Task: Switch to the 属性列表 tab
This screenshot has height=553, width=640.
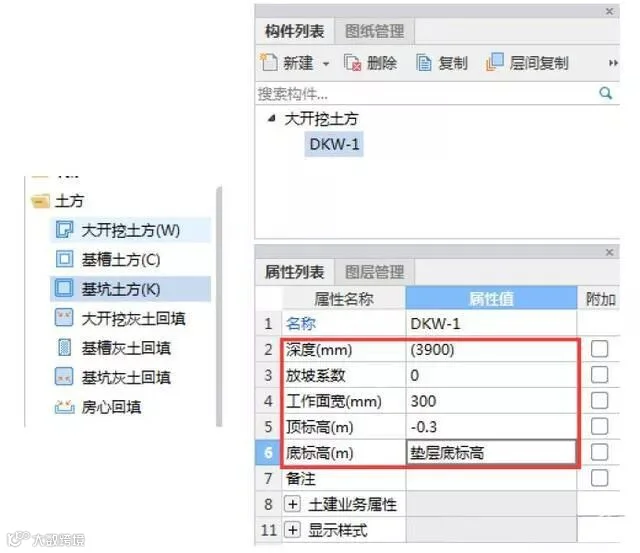Action: 294,272
